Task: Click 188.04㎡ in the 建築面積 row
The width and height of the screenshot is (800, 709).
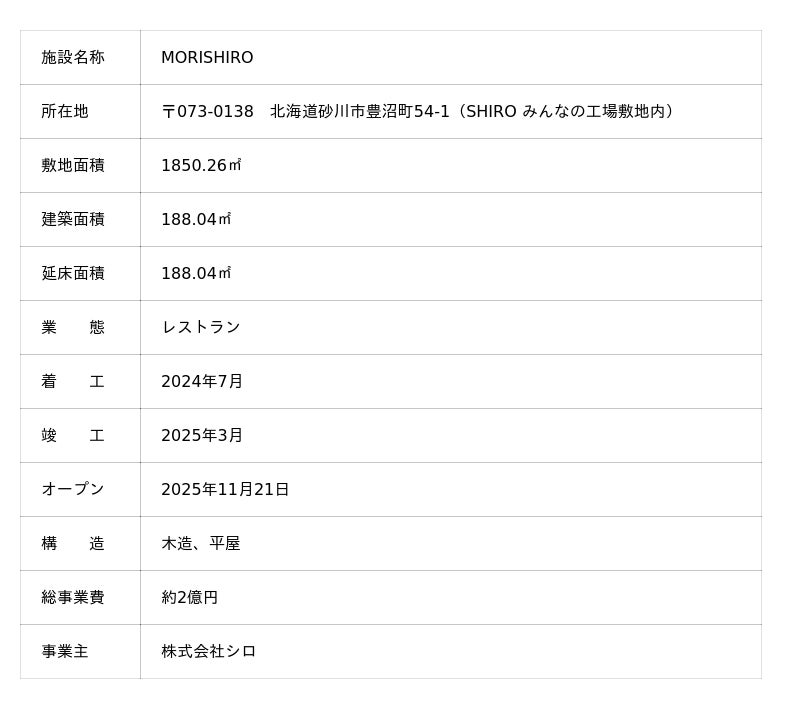Action: [x=196, y=219]
